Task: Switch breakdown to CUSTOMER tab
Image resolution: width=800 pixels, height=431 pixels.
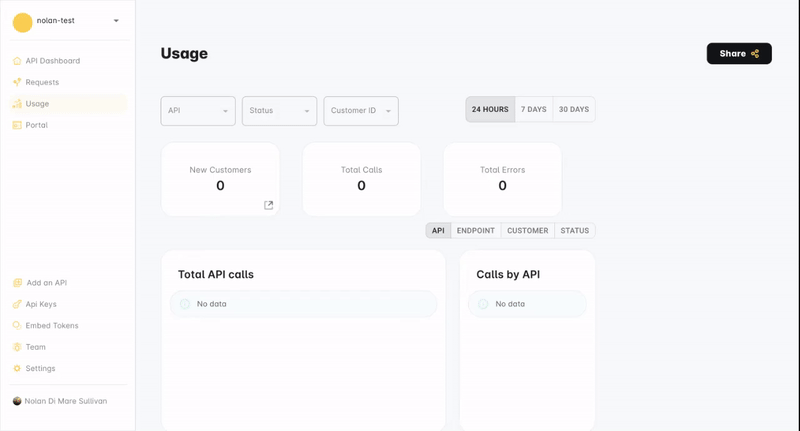Action: [x=528, y=231]
